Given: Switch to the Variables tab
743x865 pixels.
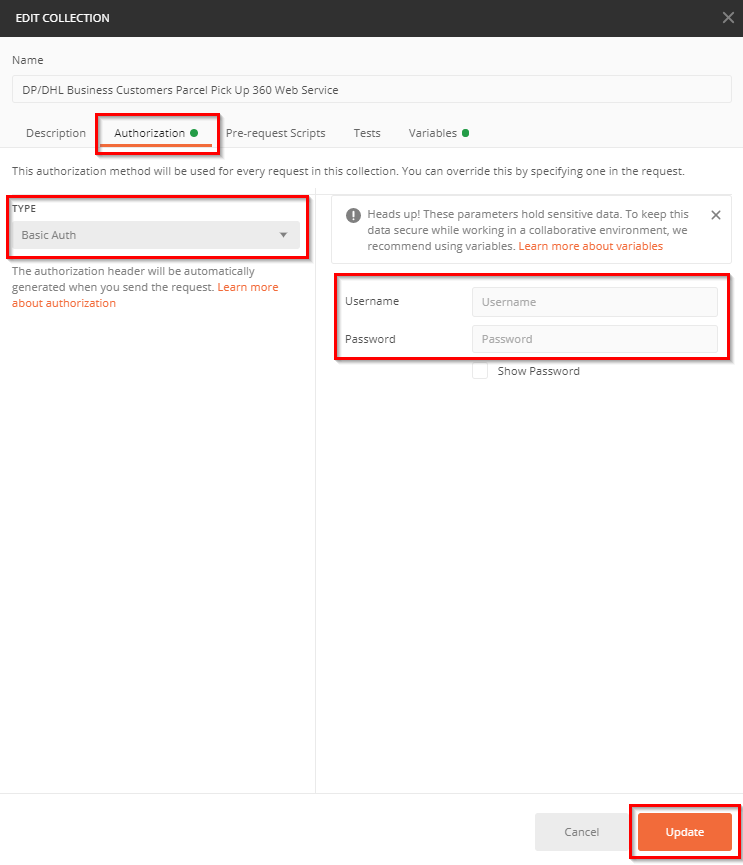Looking at the screenshot, I should point(432,133).
